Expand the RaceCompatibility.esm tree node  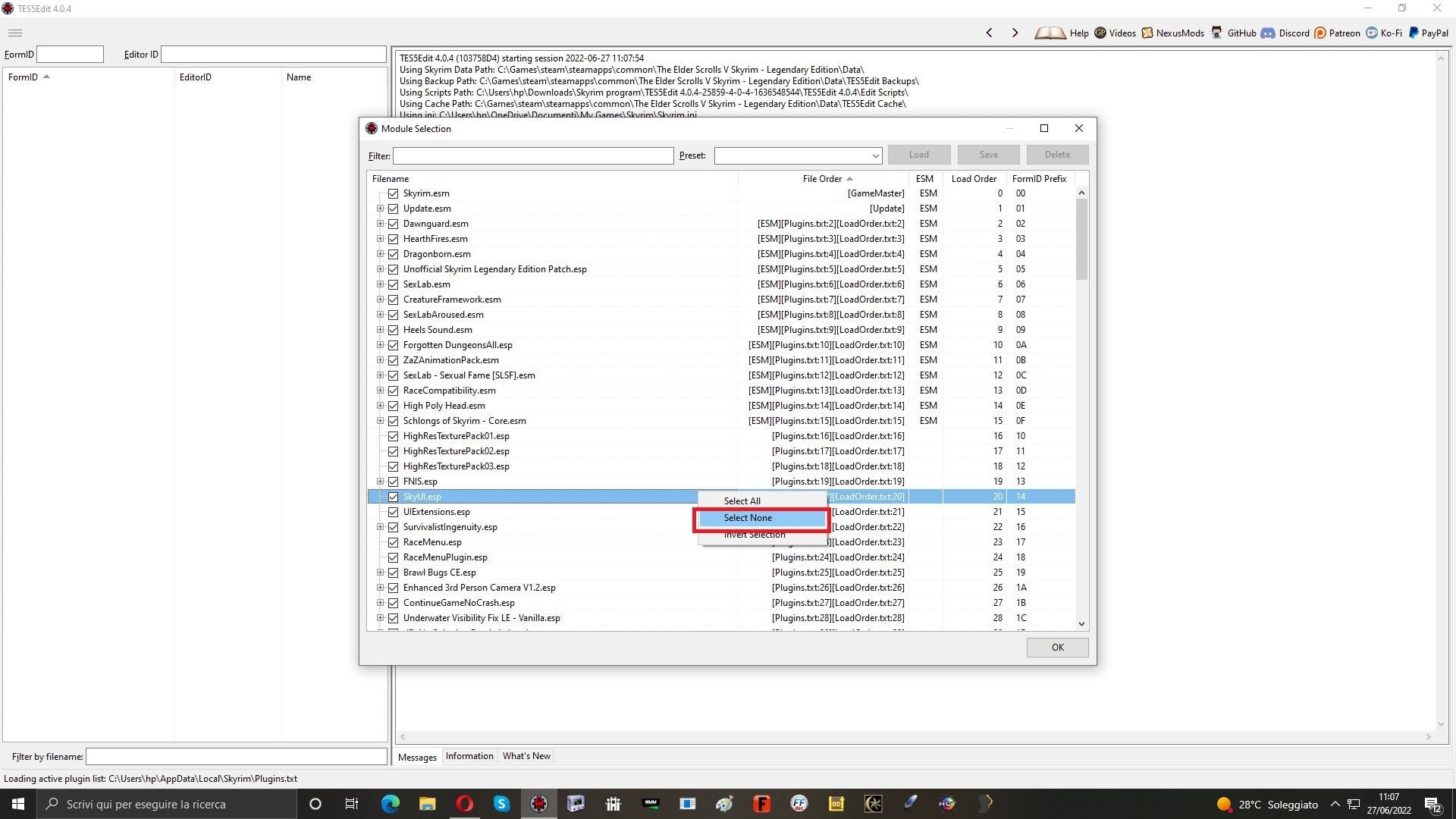[x=380, y=391]
